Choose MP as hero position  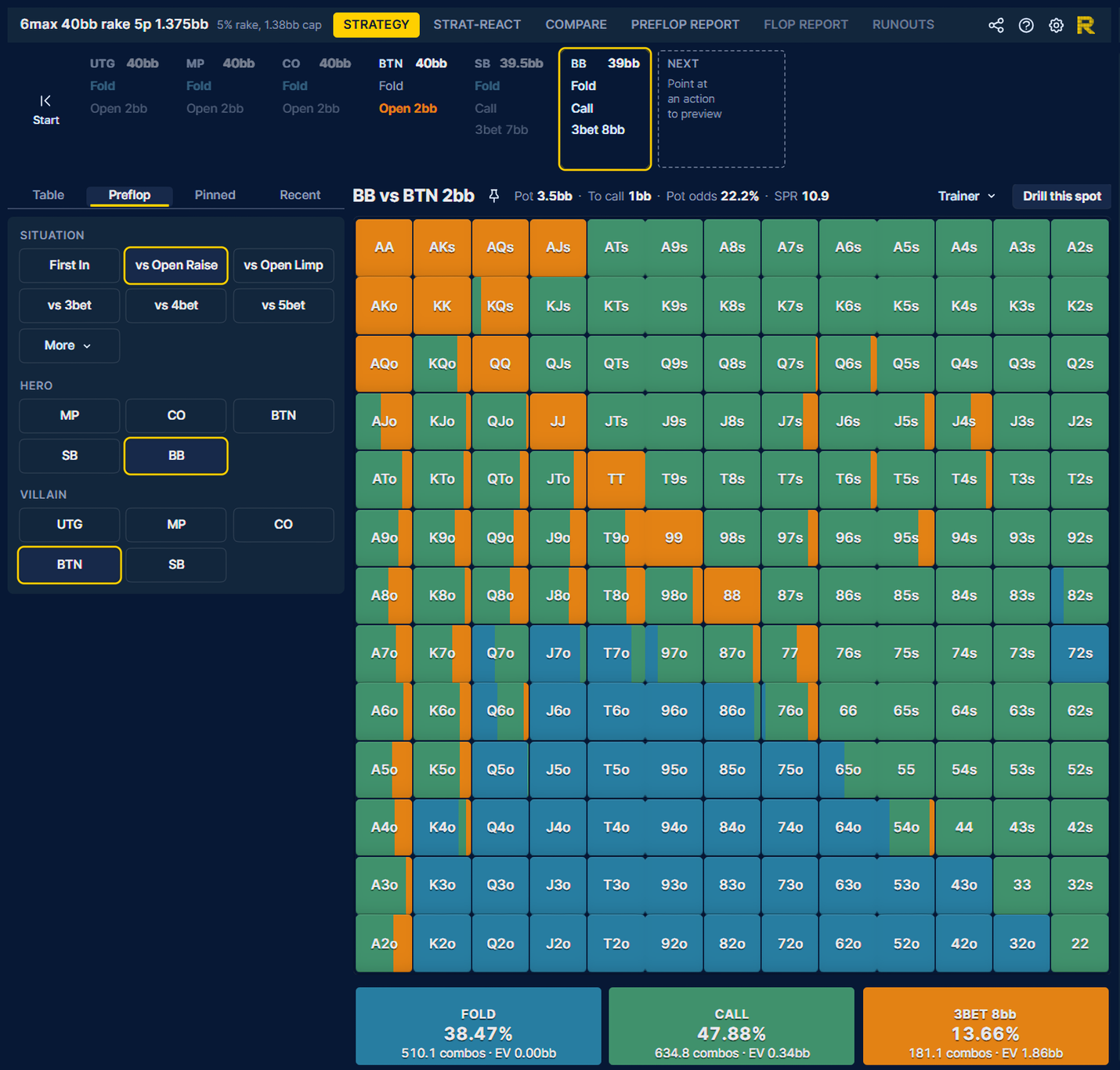click(70, 415)
